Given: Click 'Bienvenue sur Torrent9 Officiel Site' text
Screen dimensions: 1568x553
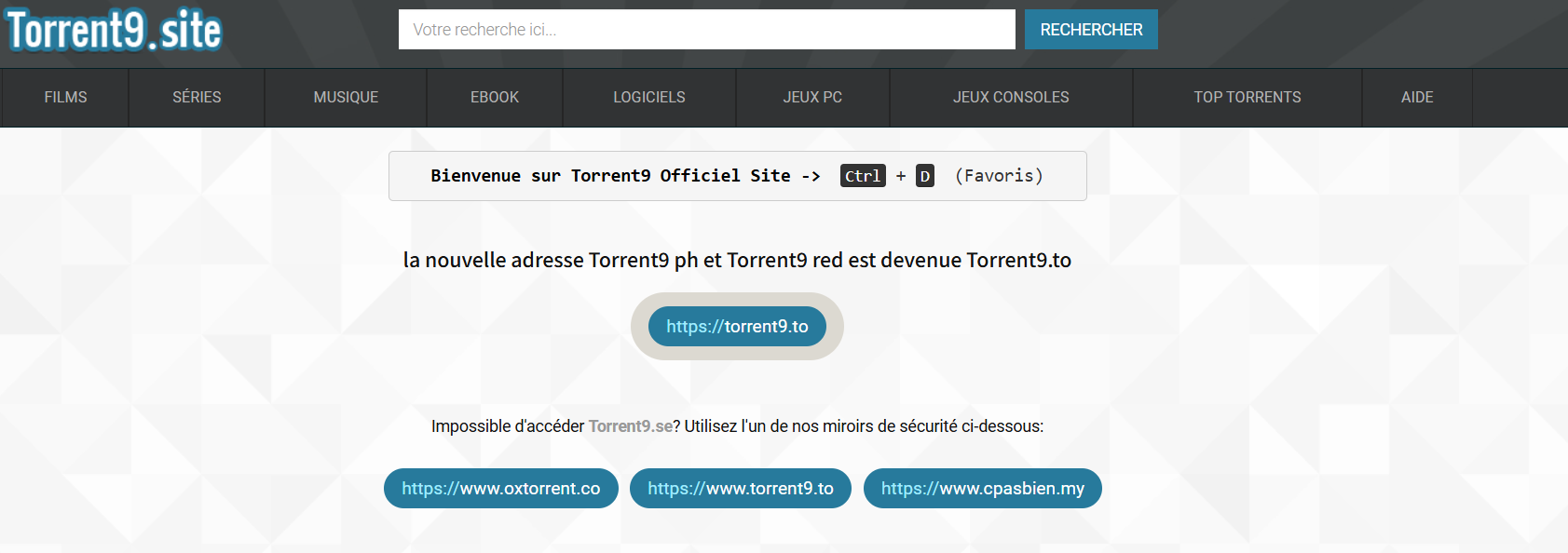Looking at the screenshot, I should (x=610, y=176).
